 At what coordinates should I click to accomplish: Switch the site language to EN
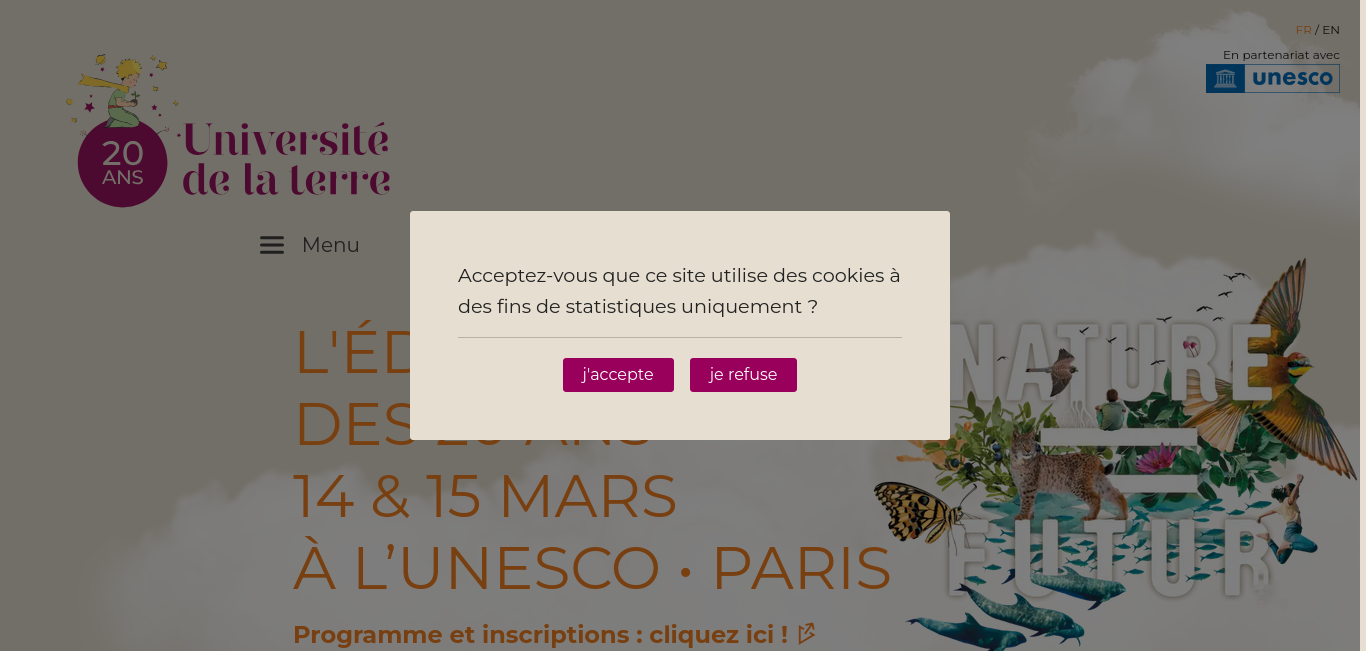(x=1331, y=30)
